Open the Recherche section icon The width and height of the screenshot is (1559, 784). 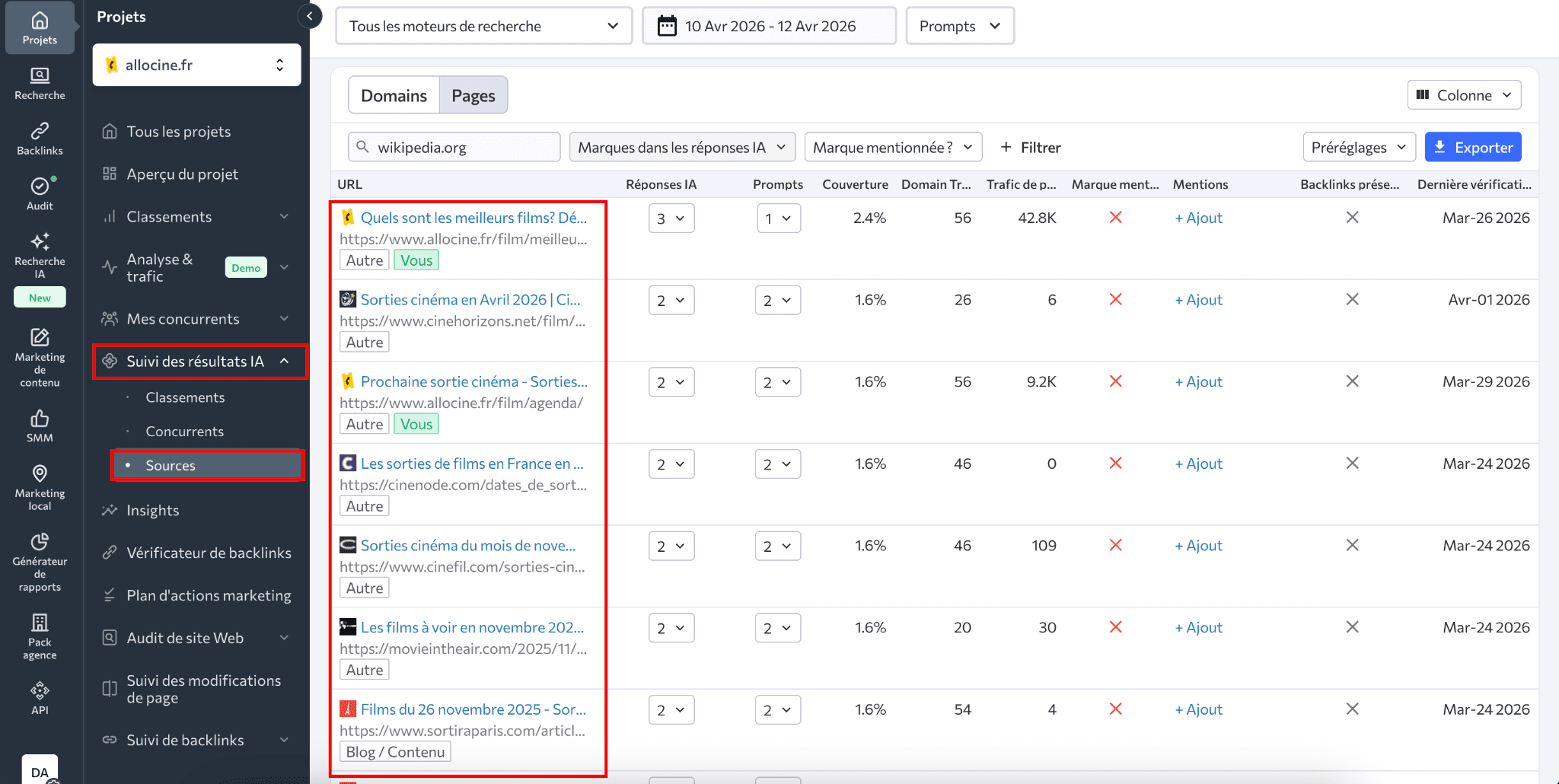40,75
